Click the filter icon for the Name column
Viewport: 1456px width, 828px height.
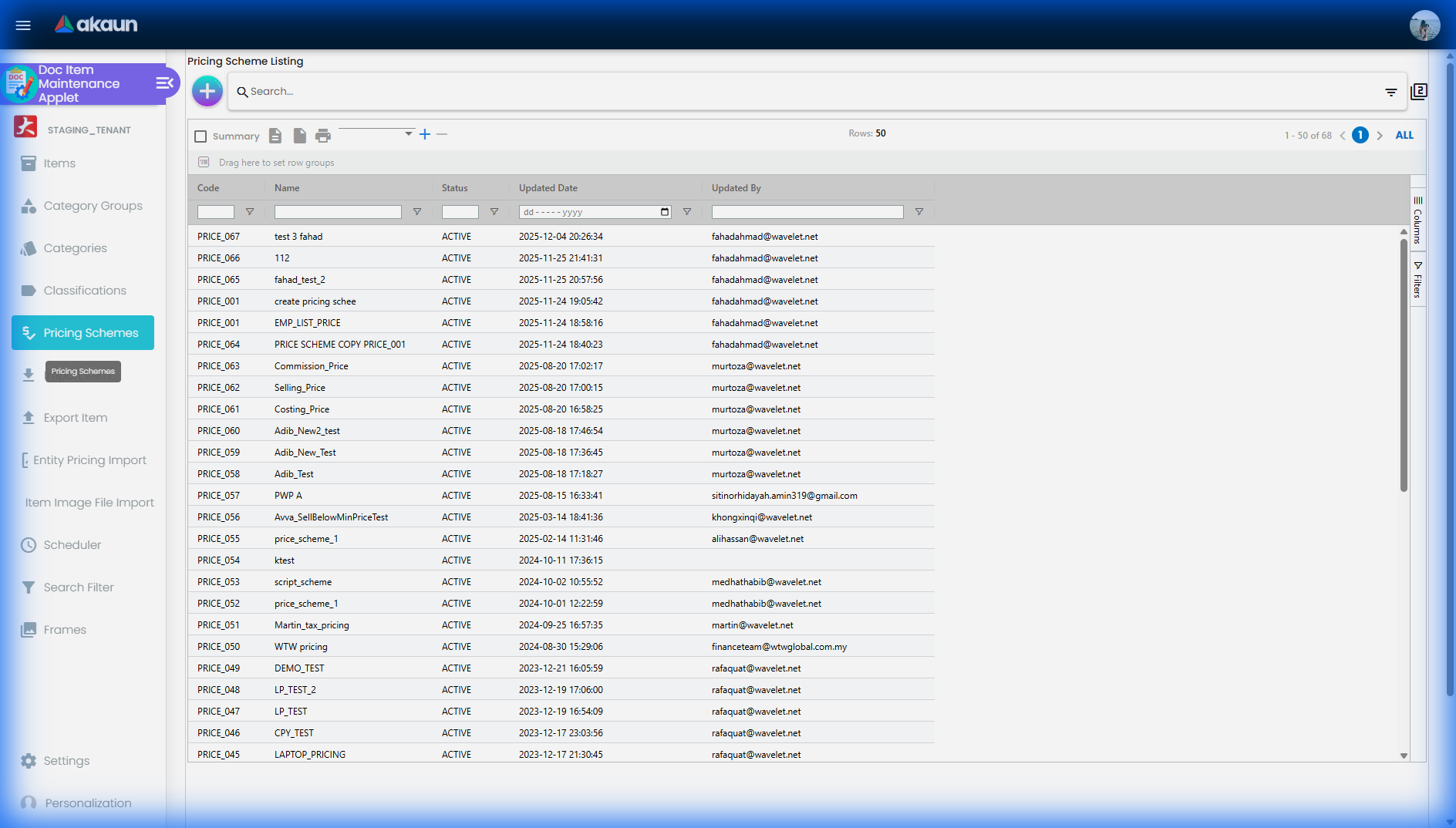click(x=417, y=212)
